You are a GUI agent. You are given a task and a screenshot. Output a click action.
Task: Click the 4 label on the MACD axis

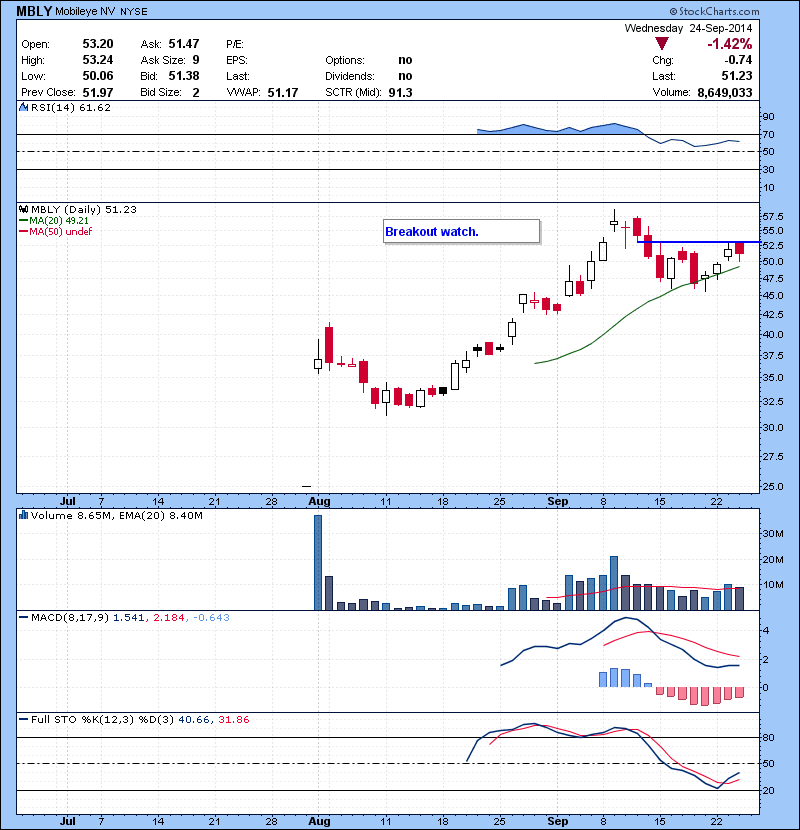(765, 630)
